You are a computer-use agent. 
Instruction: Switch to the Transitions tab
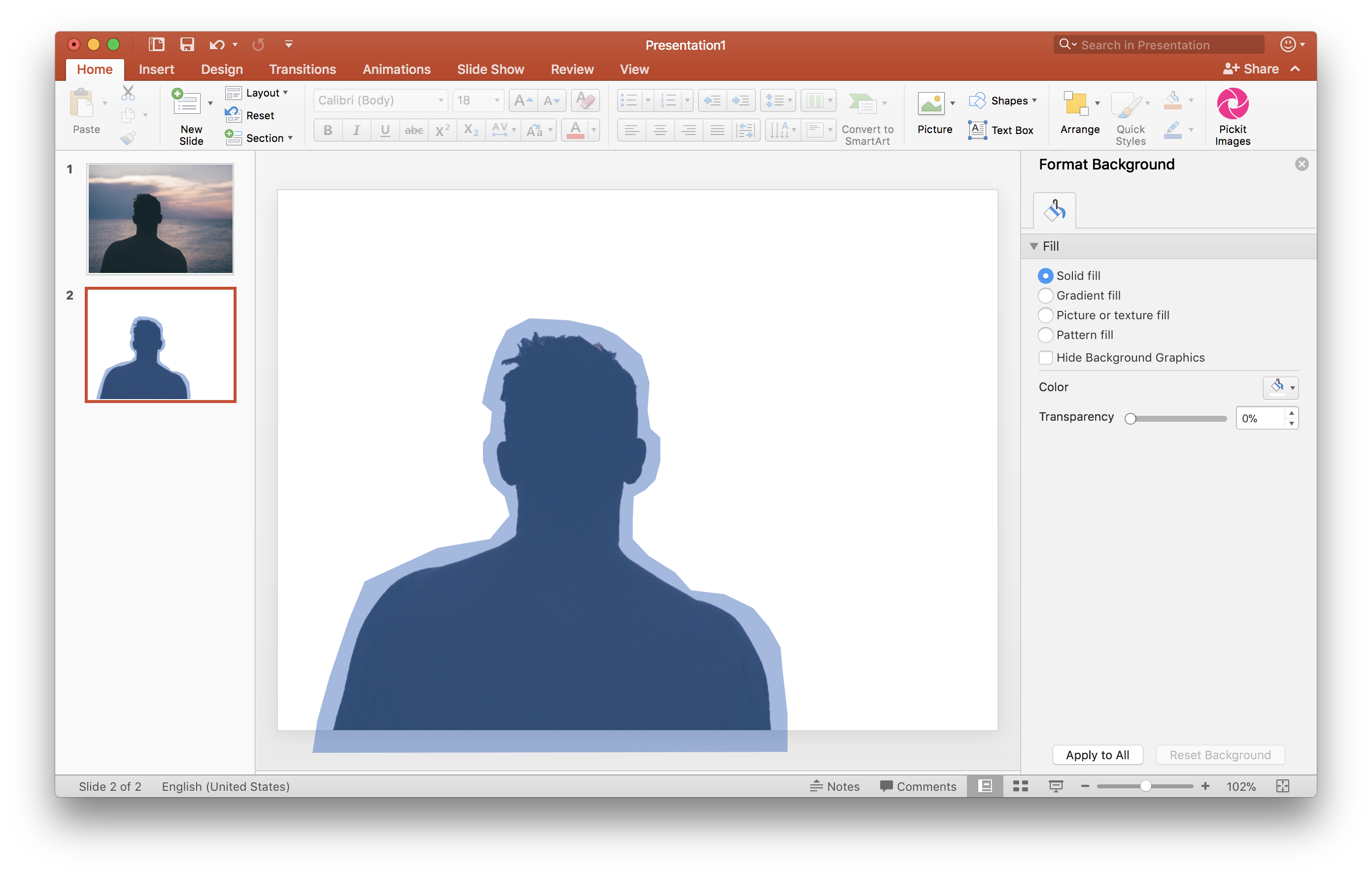click(x=303, y=69)
